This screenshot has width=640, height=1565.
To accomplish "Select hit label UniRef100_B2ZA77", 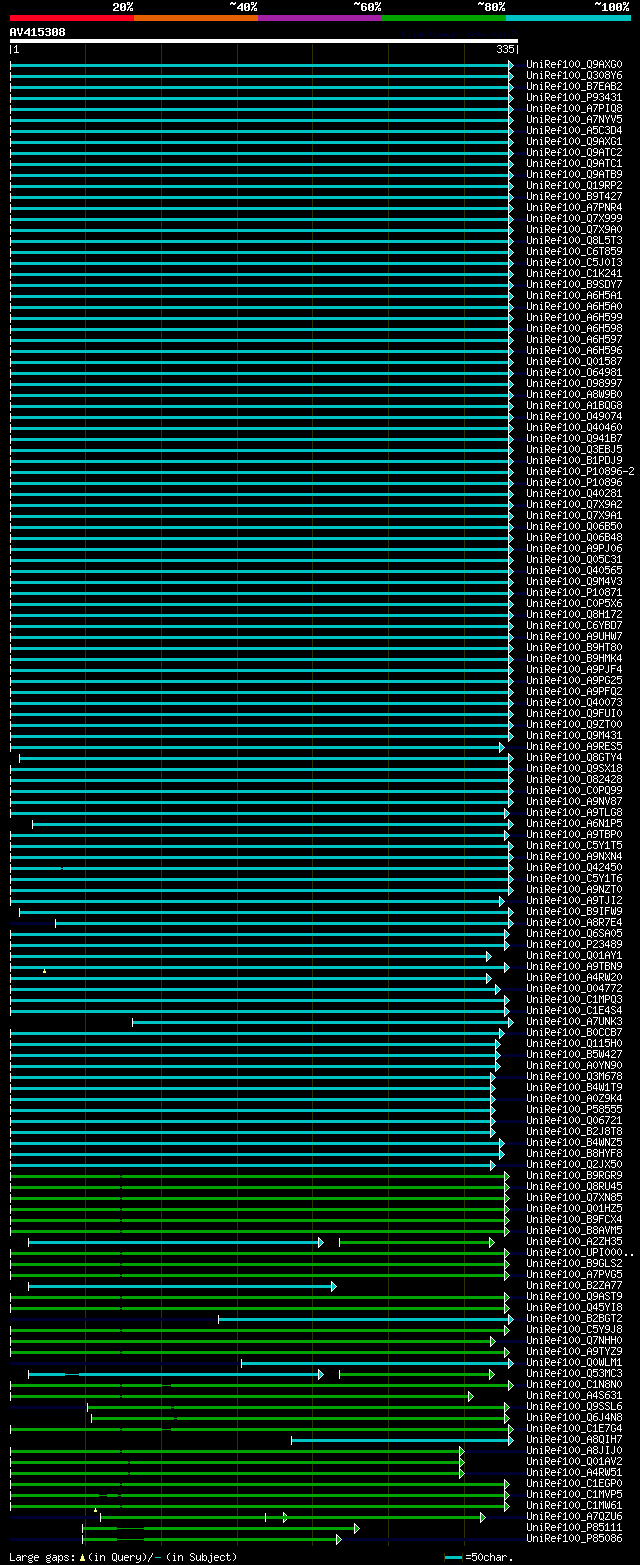I will [574, 1286].
